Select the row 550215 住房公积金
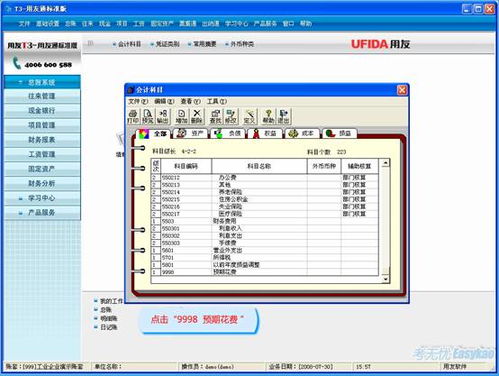 pyautogui.click(x=265, y=199)
